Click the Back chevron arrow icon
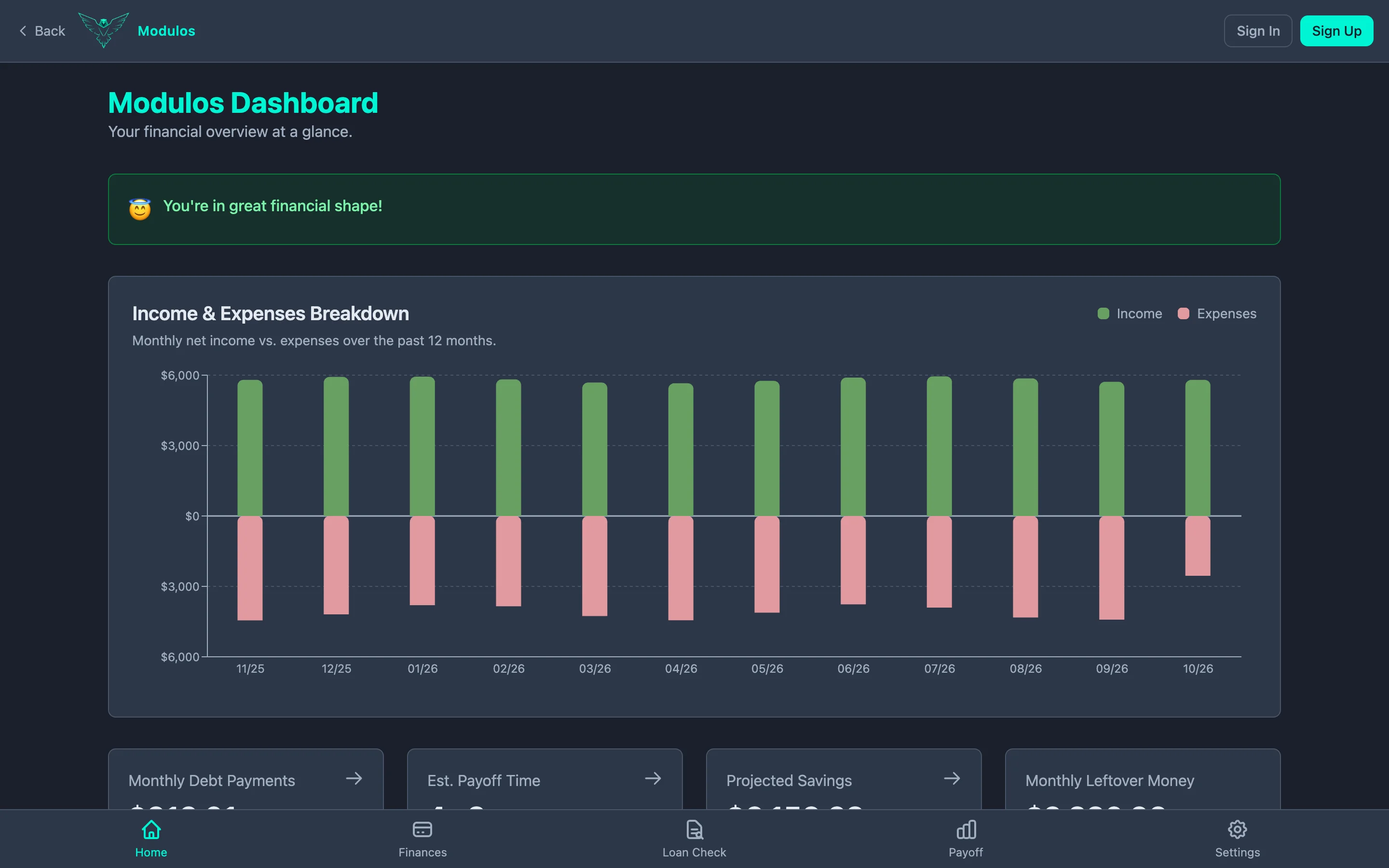The image size is (1389, 868). (x=23, y=31)
